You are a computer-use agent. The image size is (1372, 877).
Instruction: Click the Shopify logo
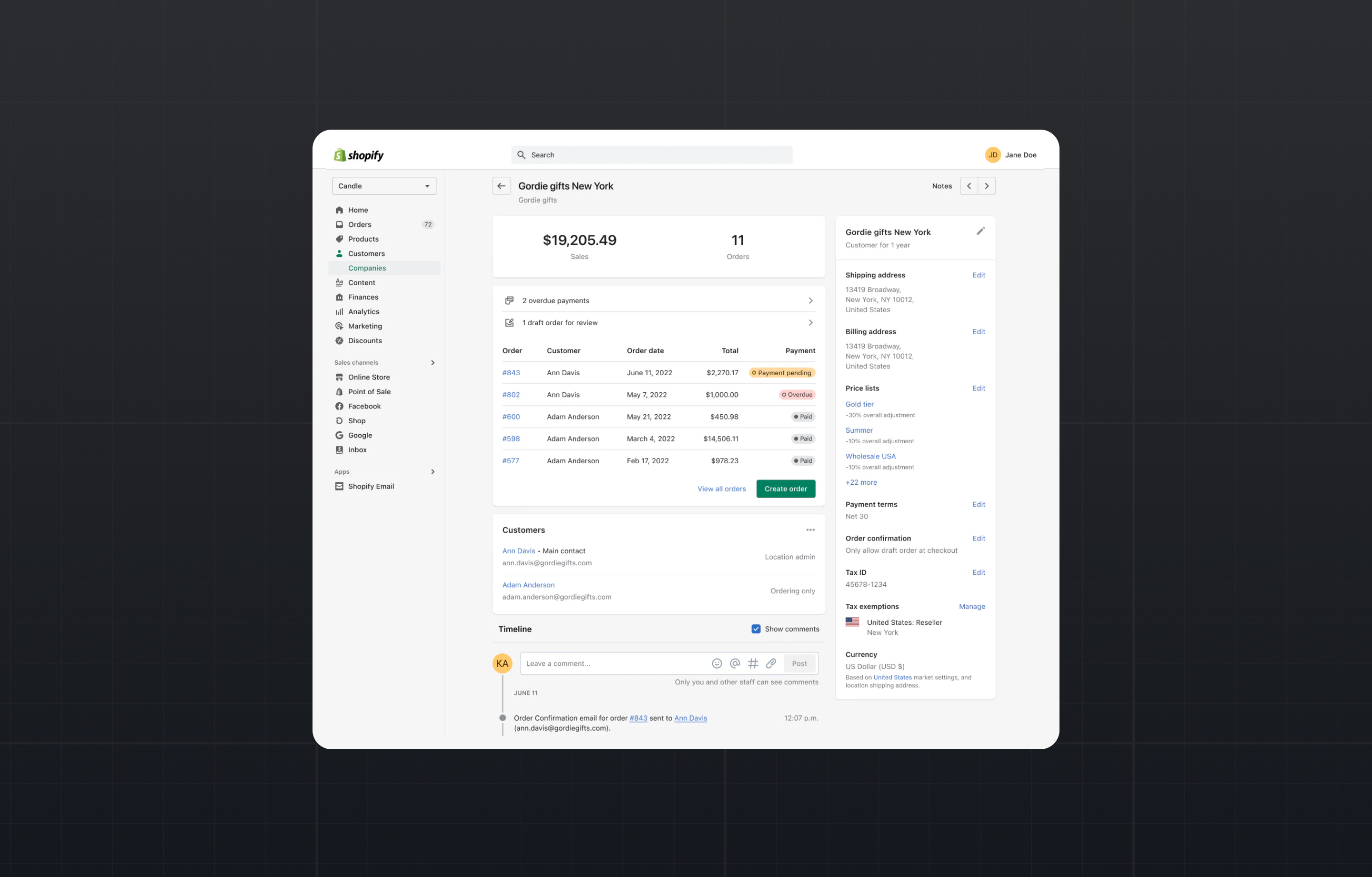(x=358, y=155)
